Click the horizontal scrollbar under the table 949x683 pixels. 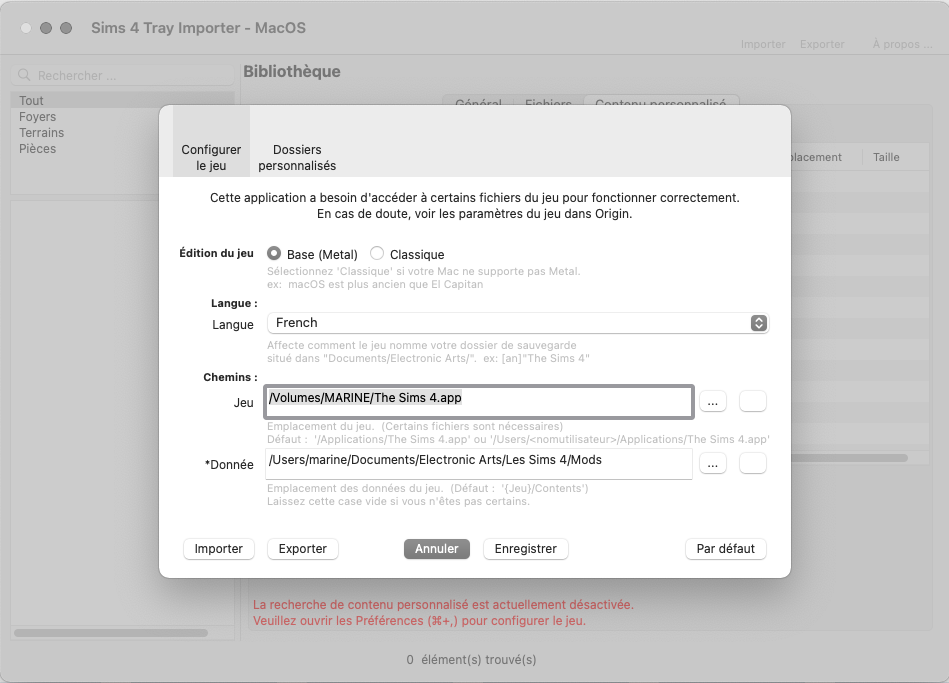(849, 458)
